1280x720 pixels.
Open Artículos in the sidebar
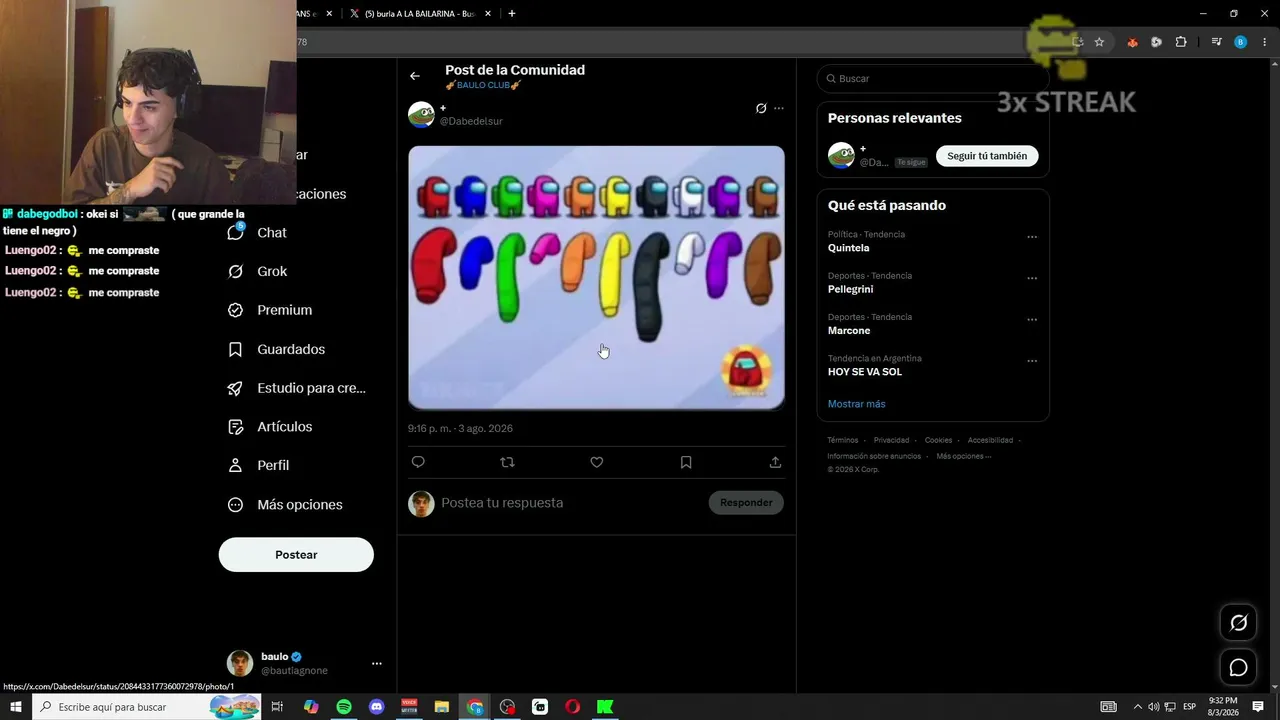[270, 427]
